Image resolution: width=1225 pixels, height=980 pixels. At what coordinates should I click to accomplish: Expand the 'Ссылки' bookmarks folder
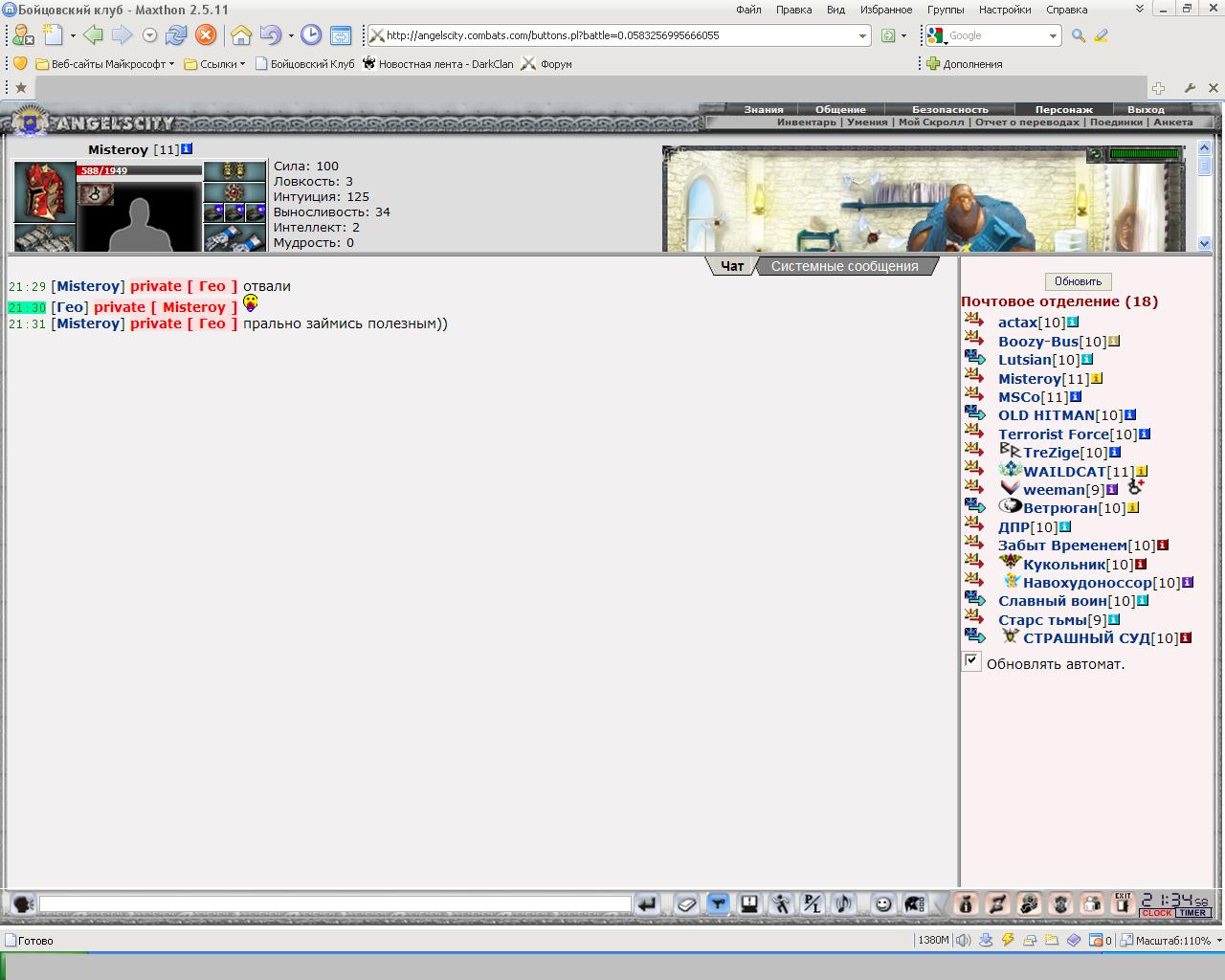click(x=214, y=64)
